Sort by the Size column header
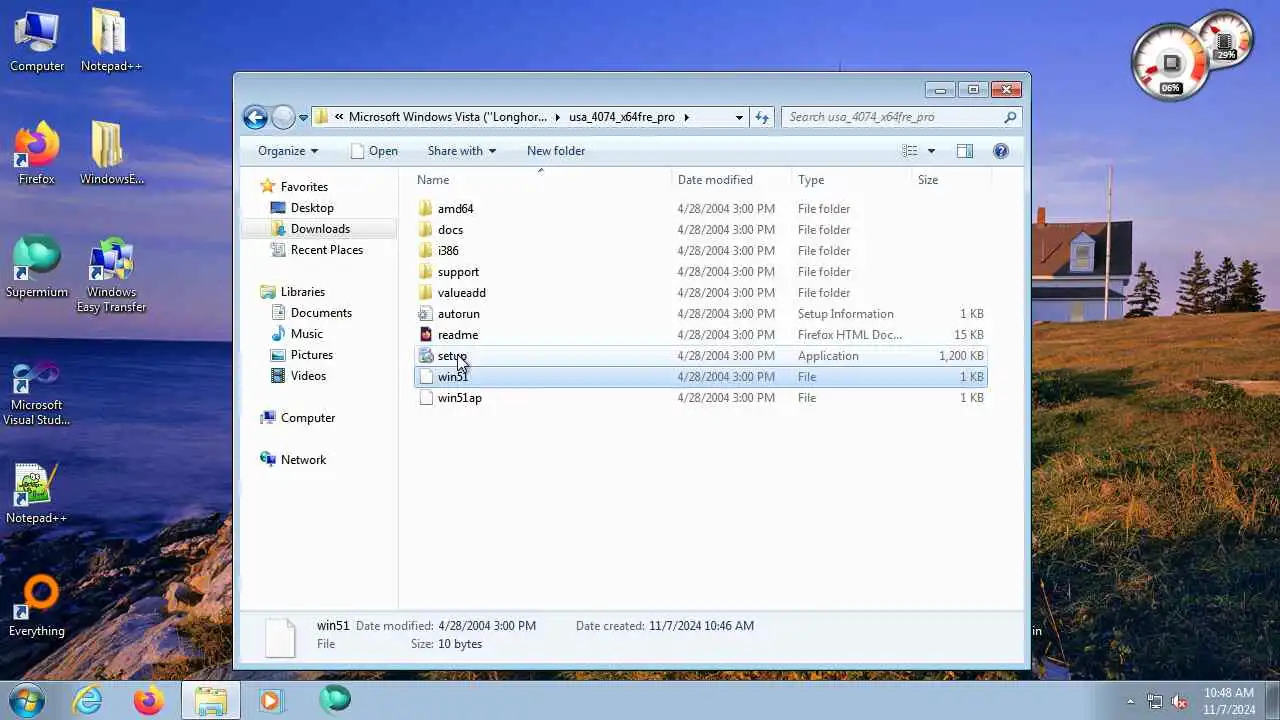This screenshot has height=720, width=1280. coord(950,180)
